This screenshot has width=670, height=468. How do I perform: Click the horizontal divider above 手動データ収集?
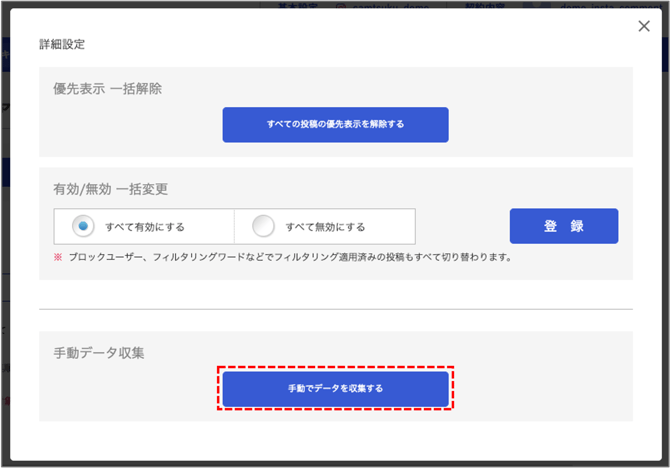(x=335, y=309)
